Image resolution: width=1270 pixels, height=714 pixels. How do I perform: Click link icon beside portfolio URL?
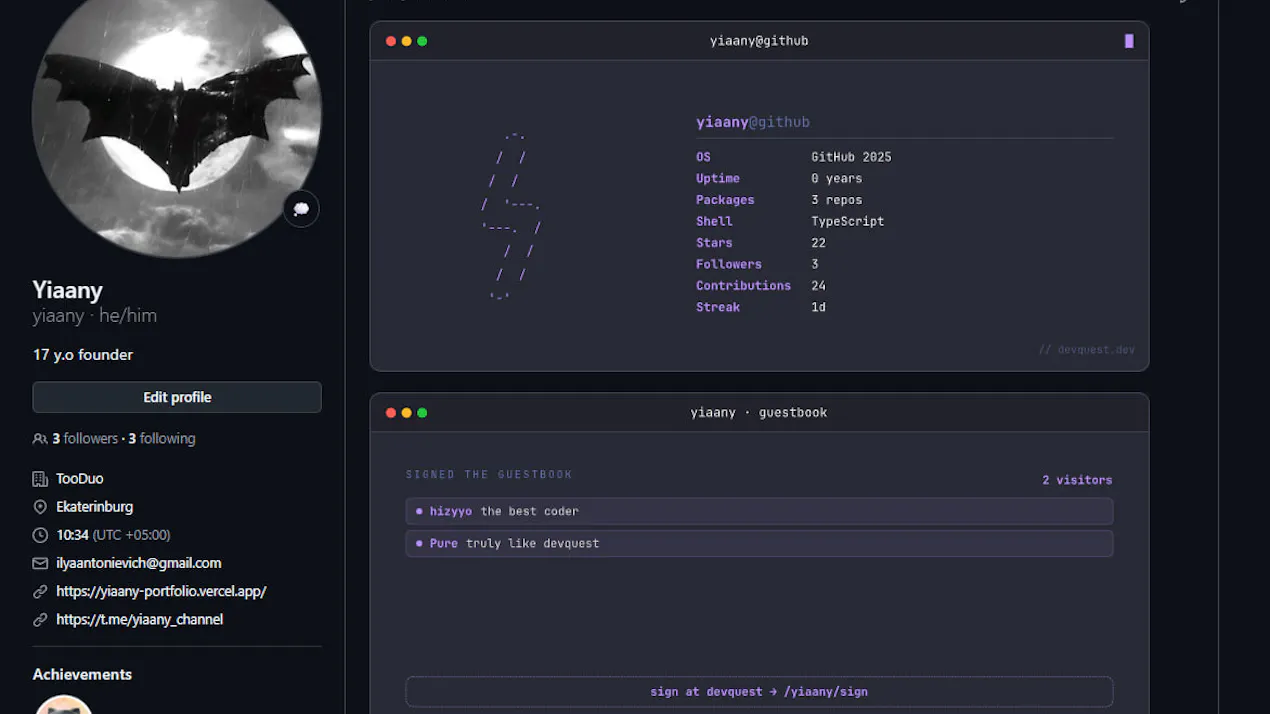[40, 591]
